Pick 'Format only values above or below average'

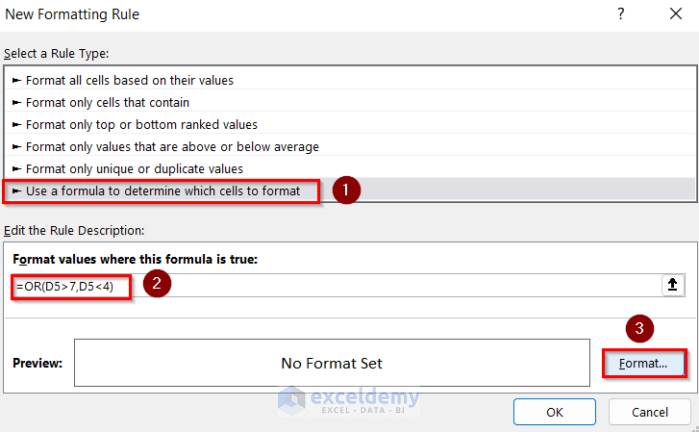[172, 147]
